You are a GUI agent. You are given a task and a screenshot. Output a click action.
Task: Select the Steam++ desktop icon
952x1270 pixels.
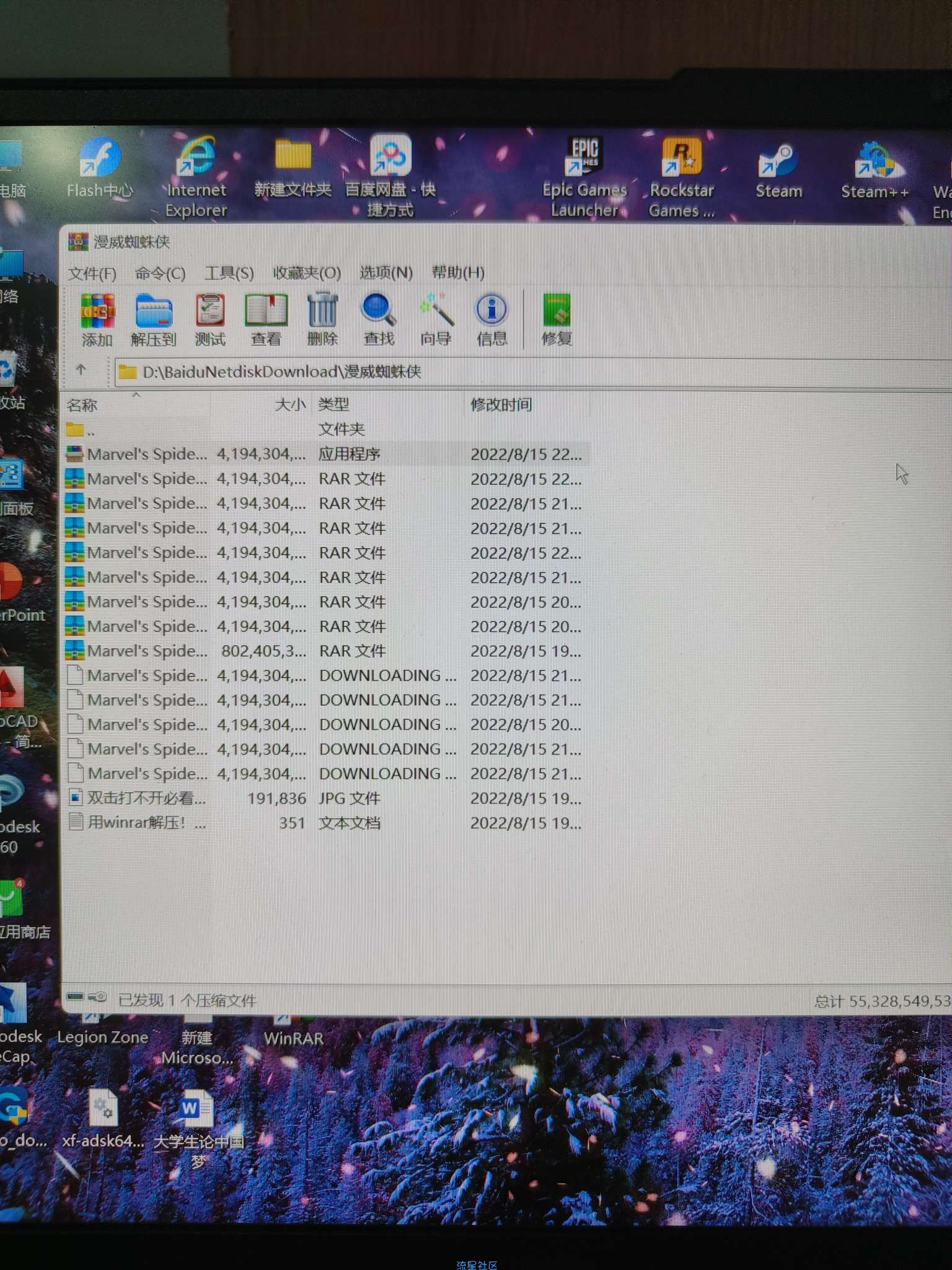point(875,171)
